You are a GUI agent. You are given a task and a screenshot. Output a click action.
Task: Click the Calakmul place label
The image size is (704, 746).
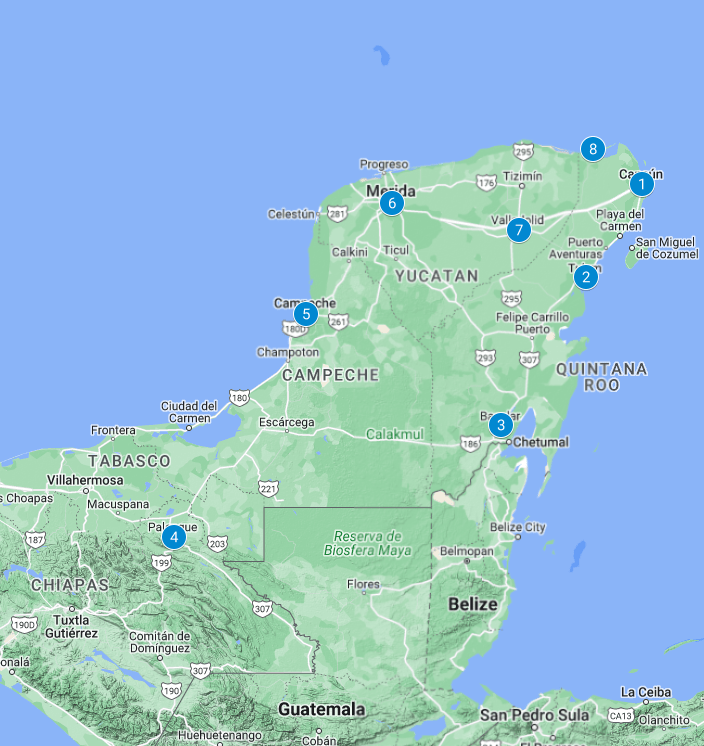tap(395, 434)
